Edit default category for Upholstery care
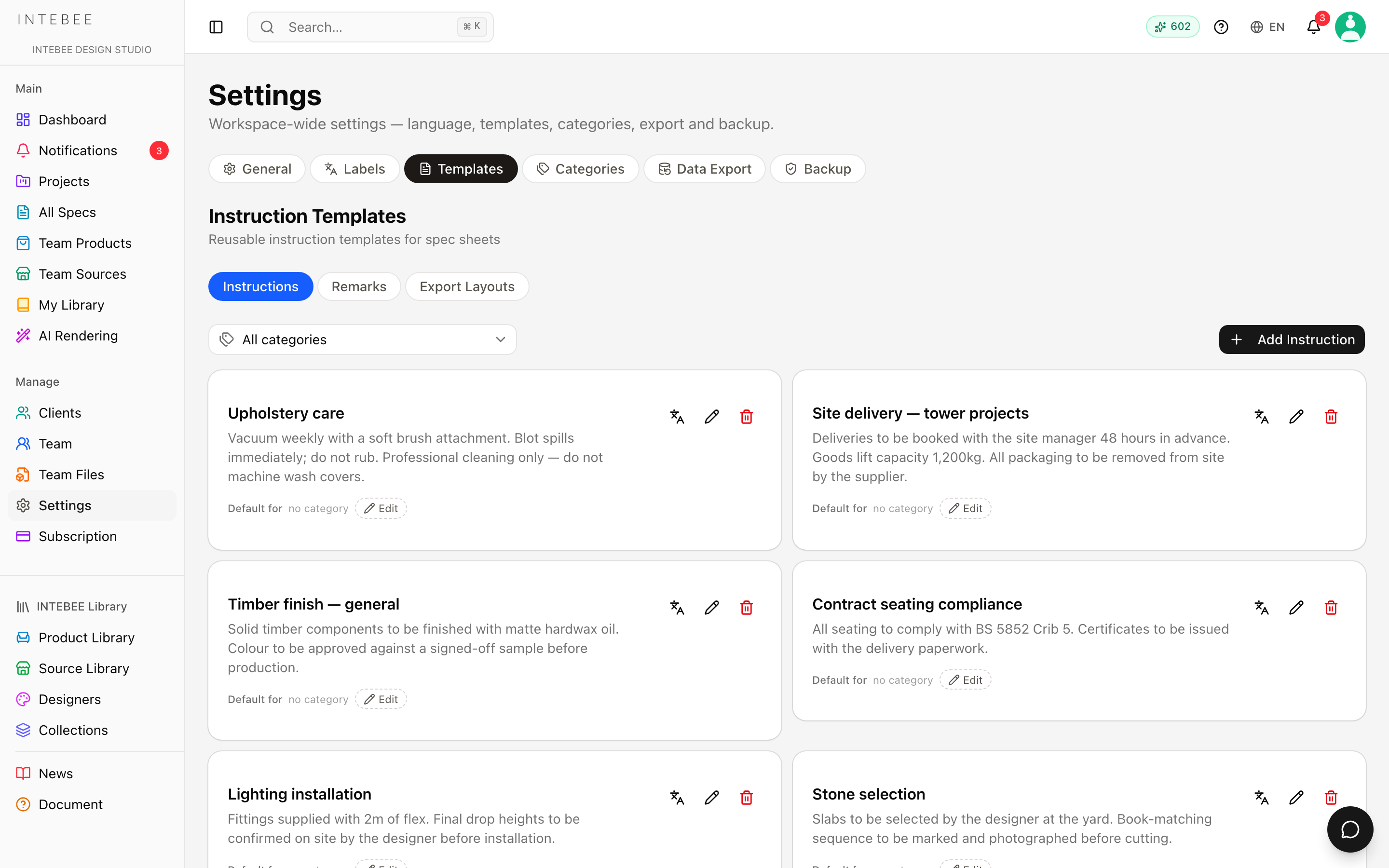The image size is (1389, 868). click(x=381, y=508)
